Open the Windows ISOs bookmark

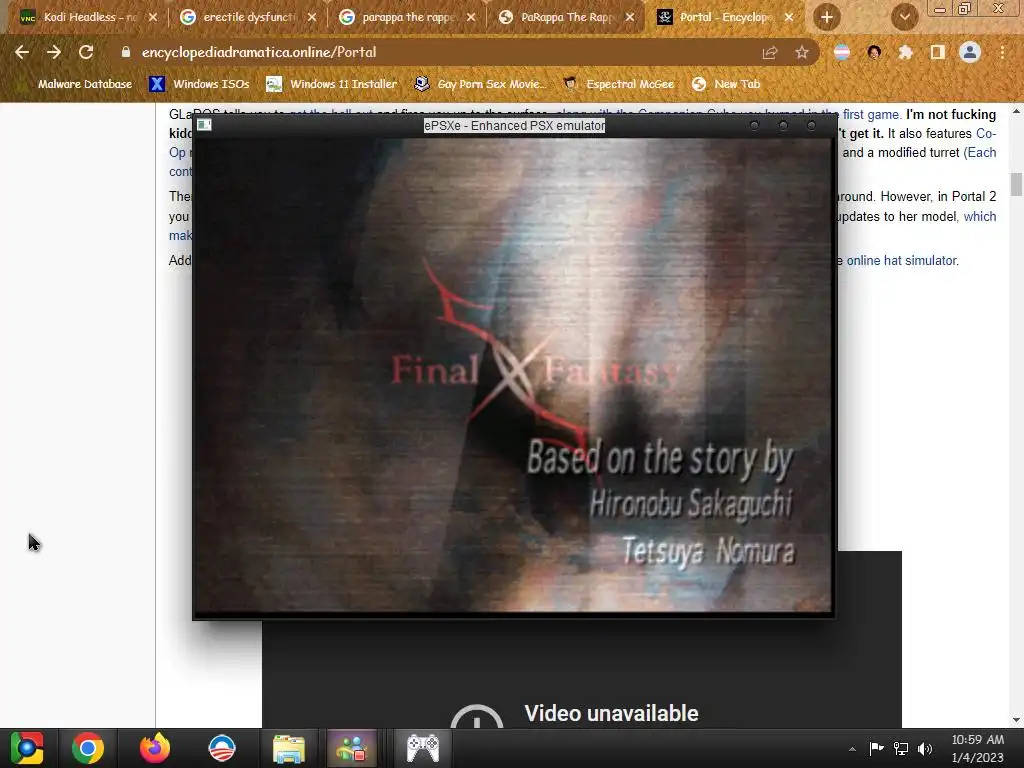coord(199,84)
